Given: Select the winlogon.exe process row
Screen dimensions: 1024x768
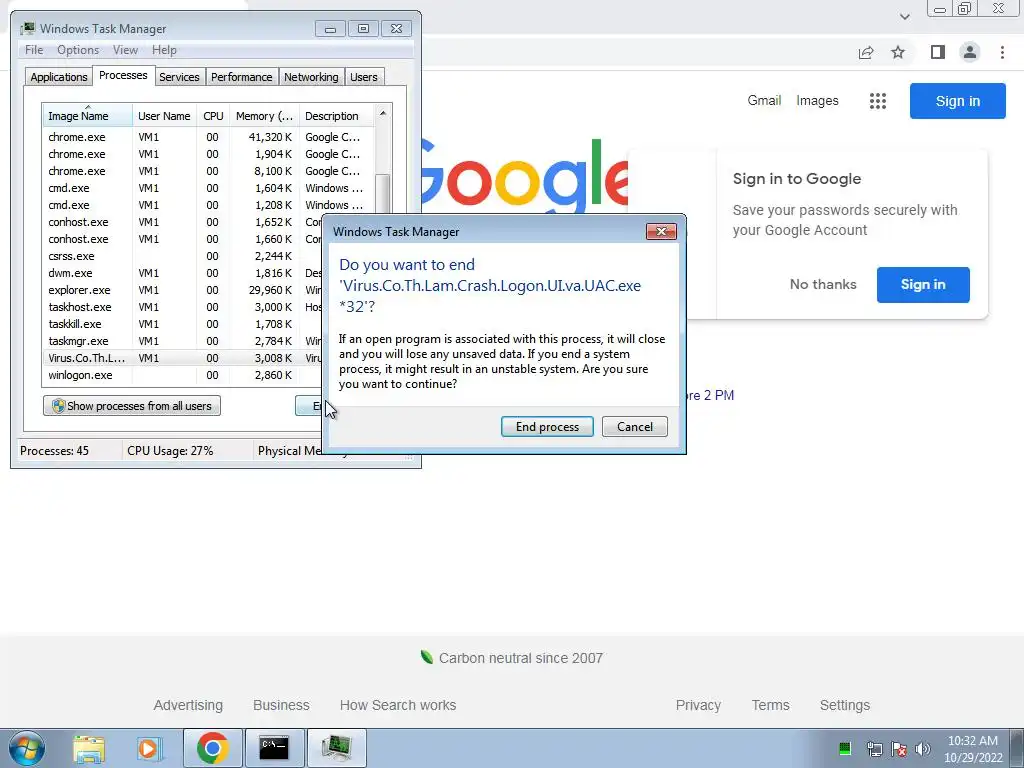Looking at the screenshot, I should coord(183,375).
